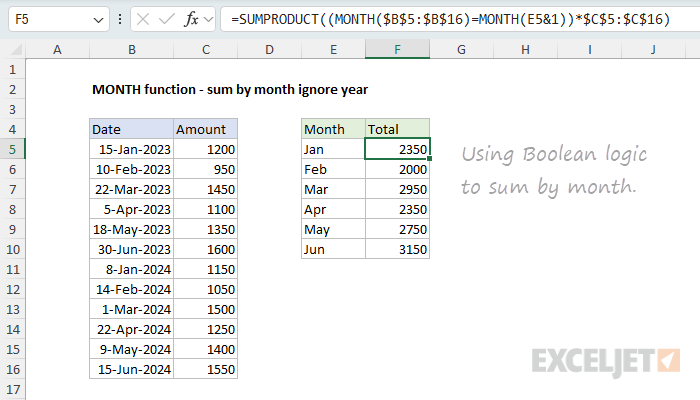Viewport: 700px width, 400px height.
Task: Select row 2 header
Action: (12, 89)
